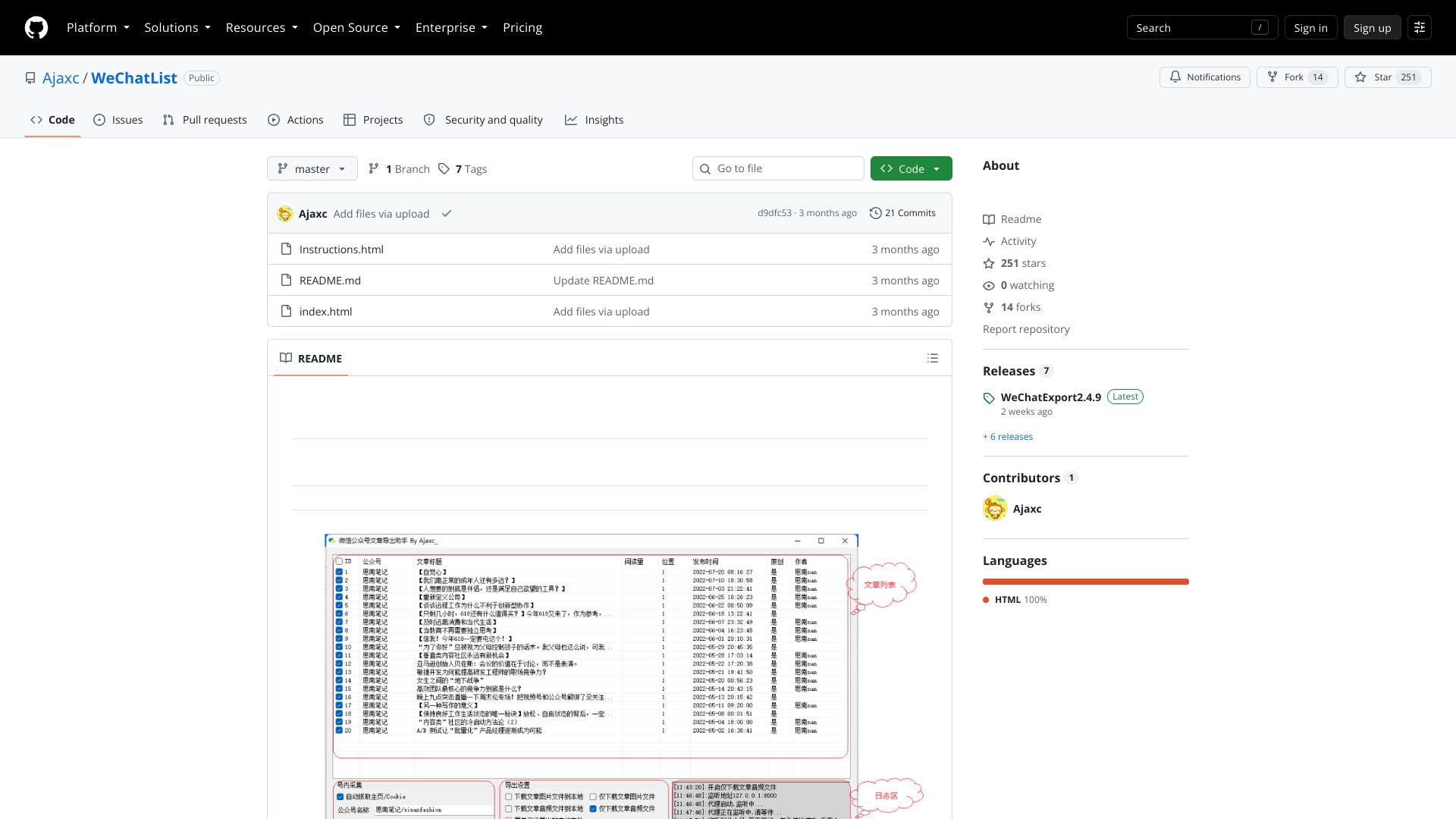Open the Ajaxc owner profile link

coord(61,78)
